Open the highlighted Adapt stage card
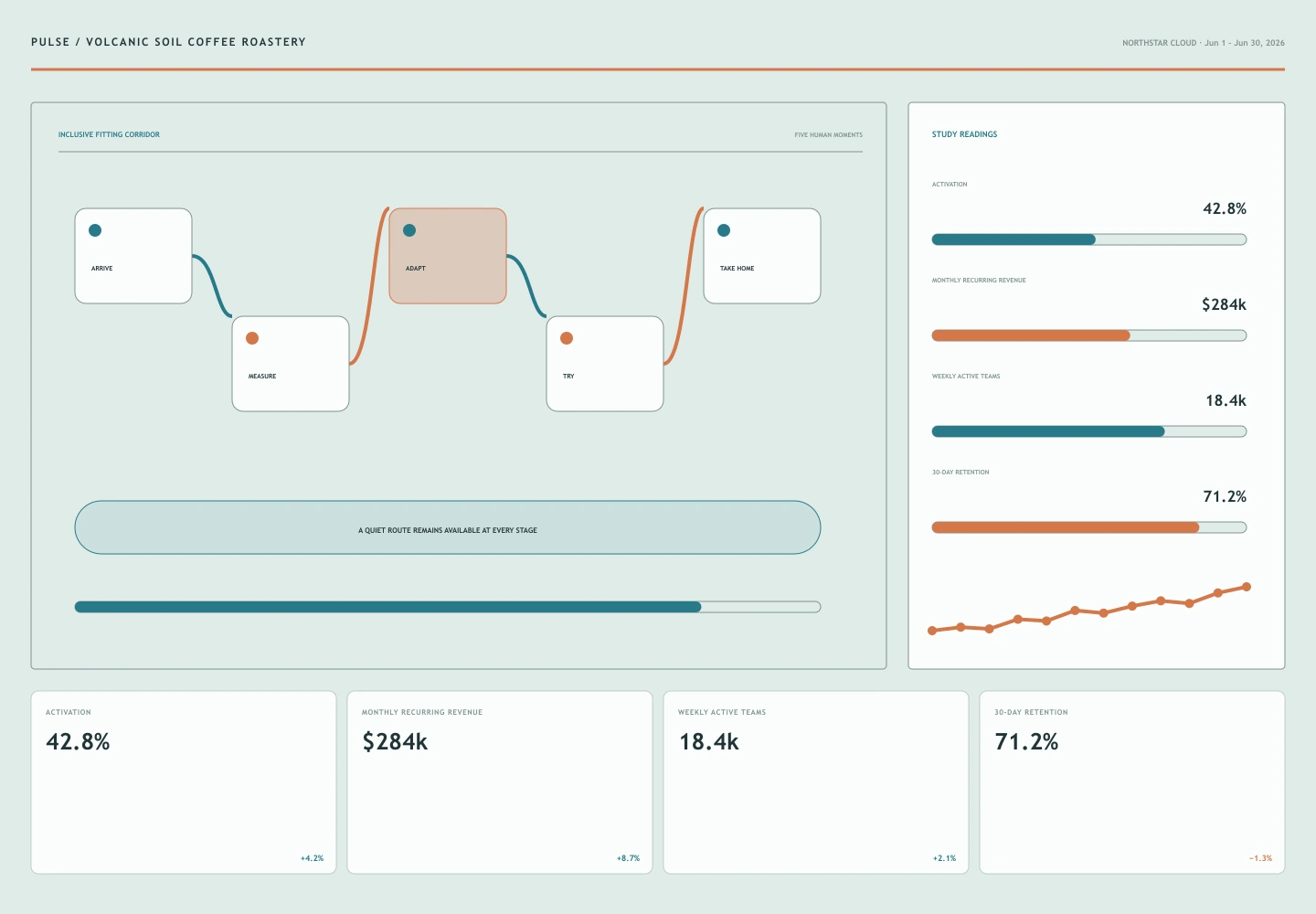 coord(448,256)
